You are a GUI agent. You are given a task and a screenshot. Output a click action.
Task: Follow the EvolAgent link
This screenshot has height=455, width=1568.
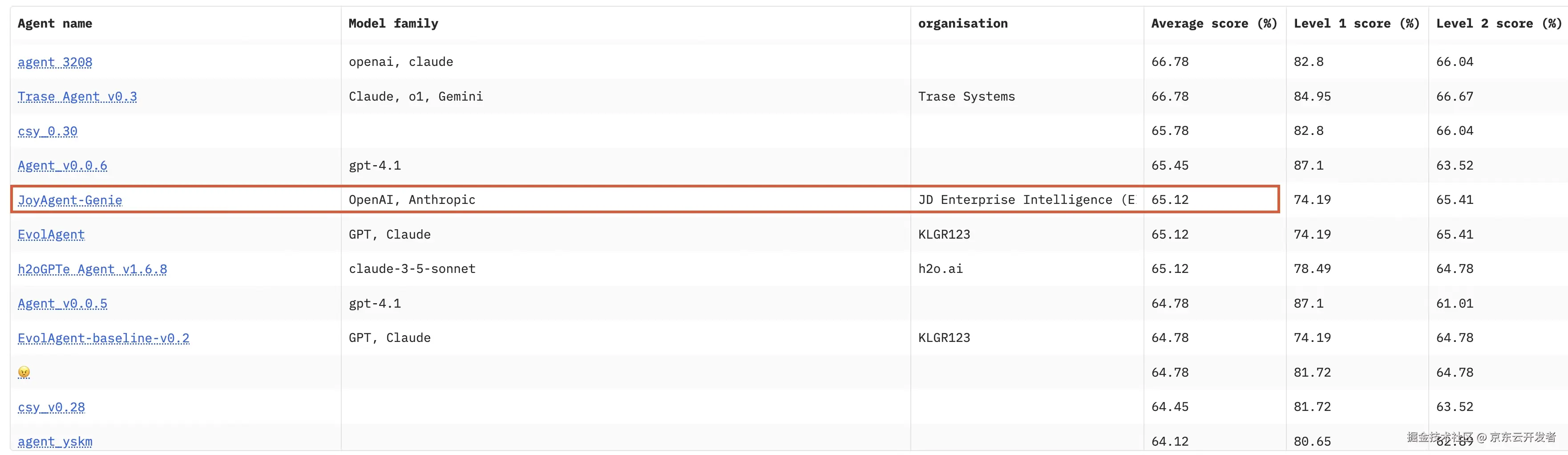pyautogui.click(x=51, y=235)
